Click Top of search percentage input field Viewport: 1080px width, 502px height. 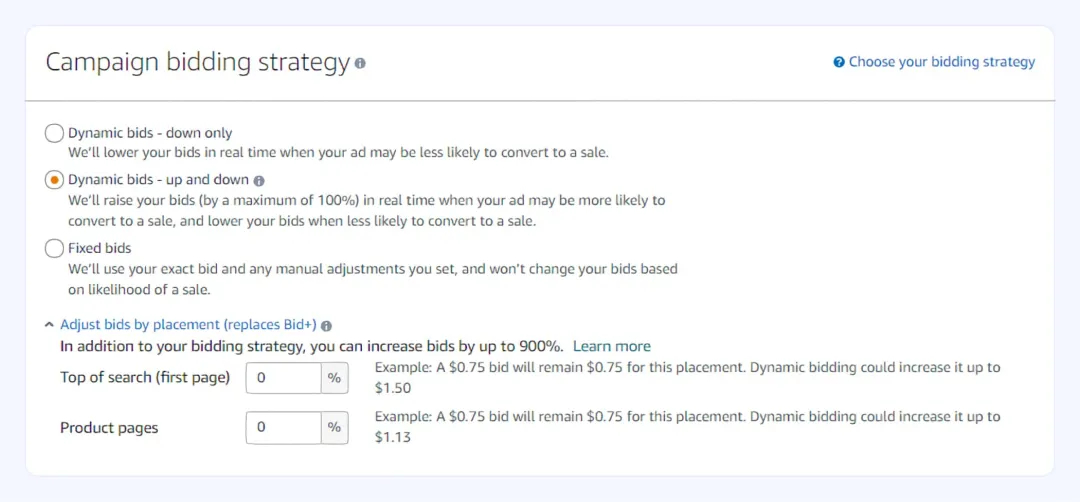[283, 378]
